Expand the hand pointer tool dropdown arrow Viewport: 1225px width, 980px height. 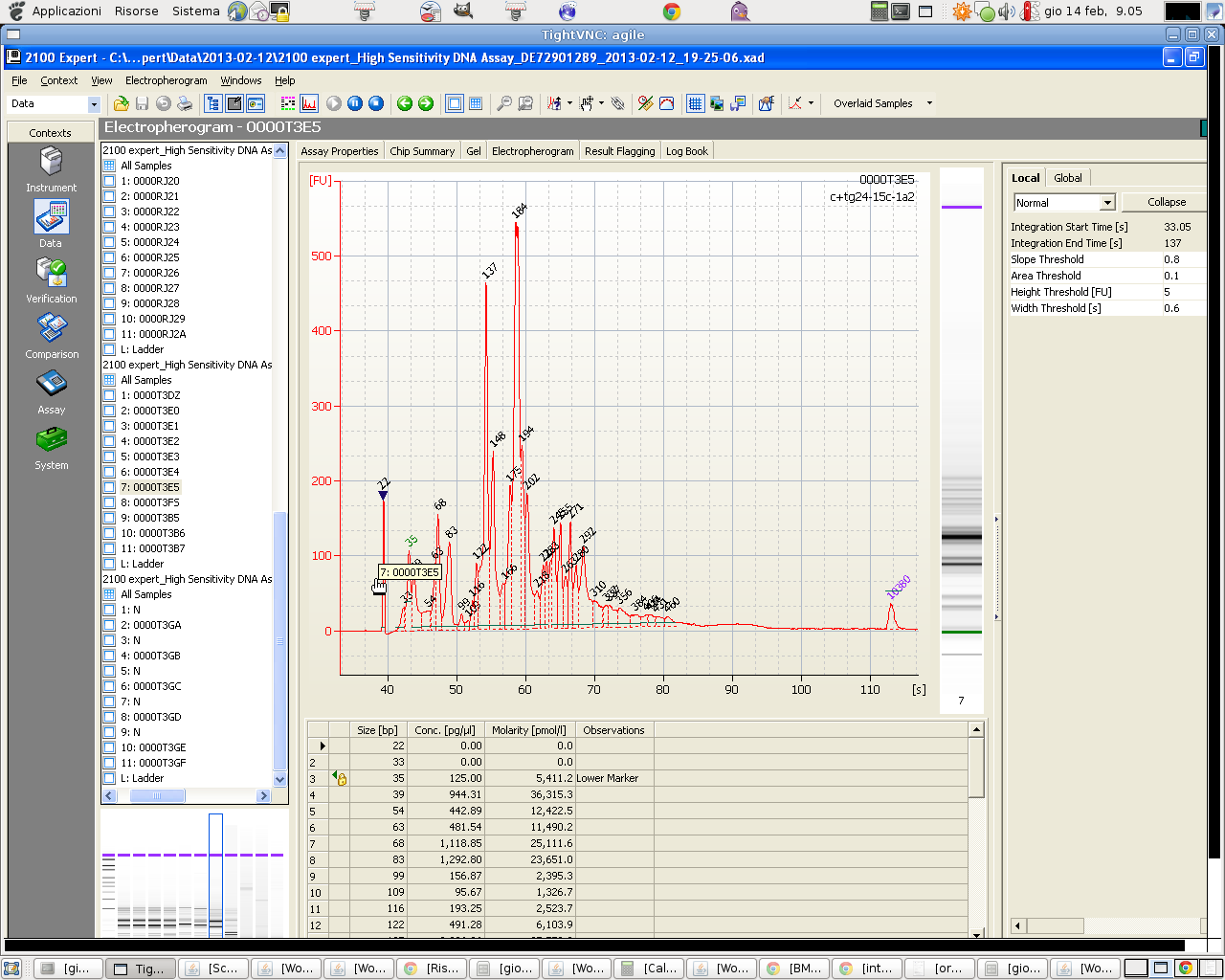coord(601,103)
